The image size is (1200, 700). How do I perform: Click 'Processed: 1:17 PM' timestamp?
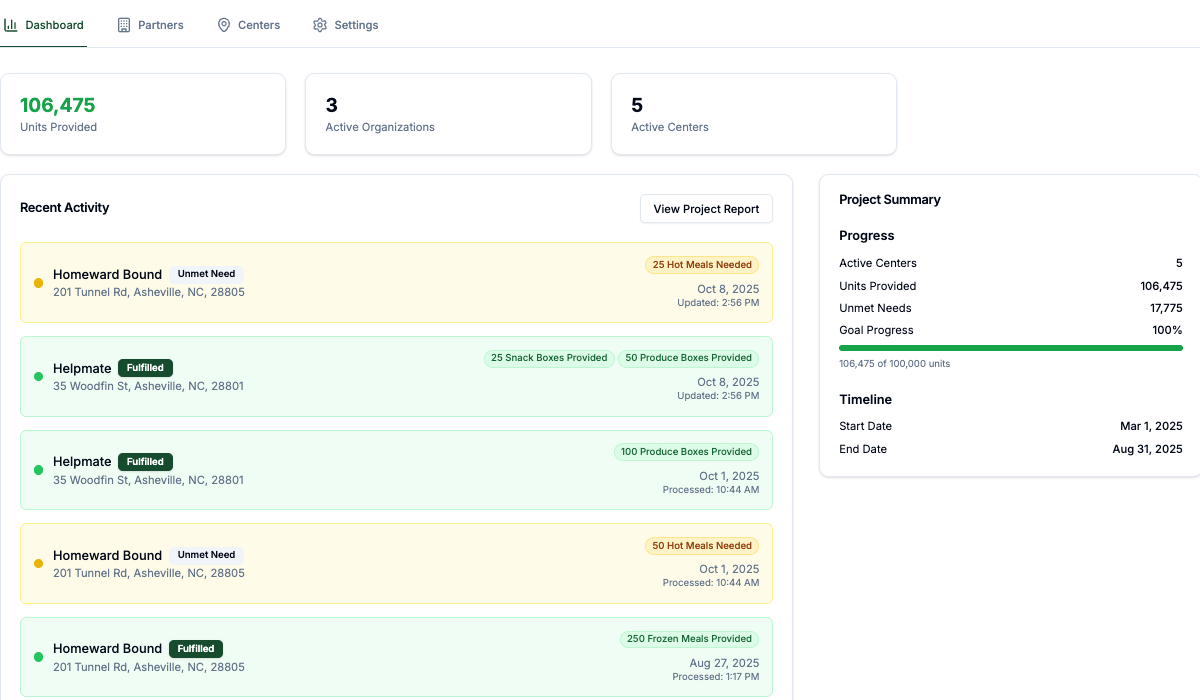[716, 677]
